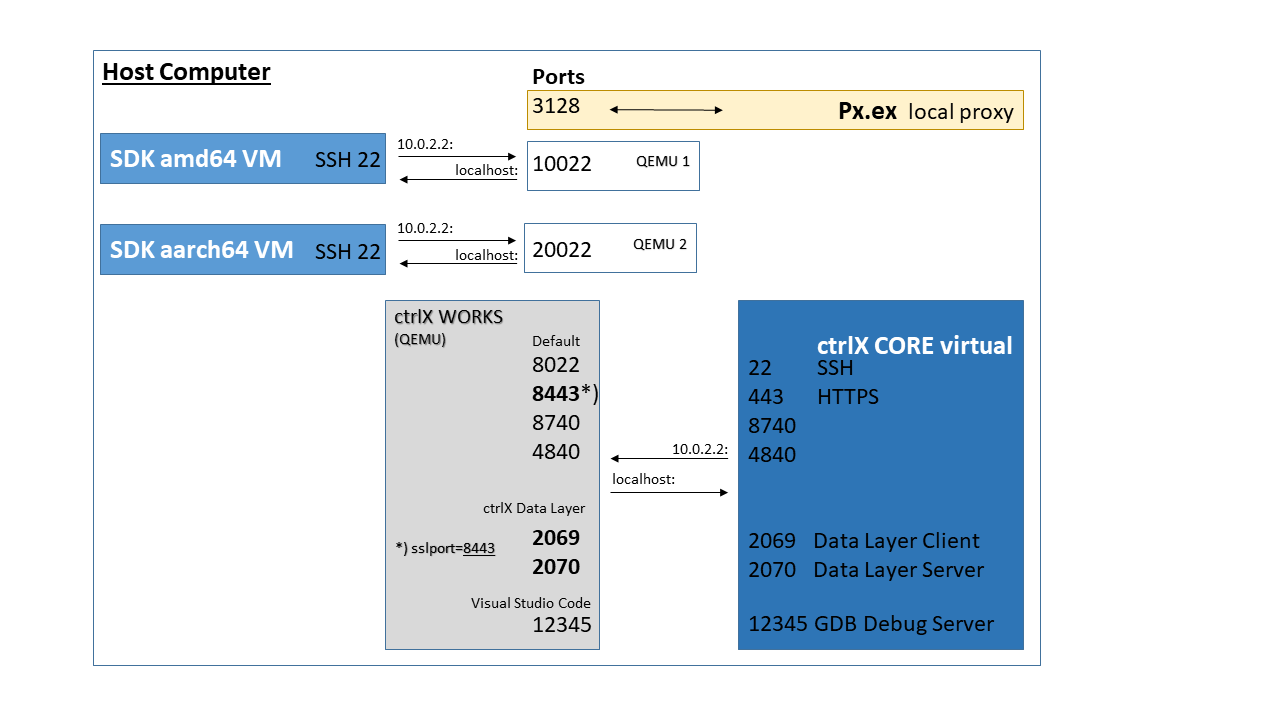Select the SDK aarch64 VM box
This screenshot has height=720, width=1280.
pyautogui.click(x=242, y=250)
